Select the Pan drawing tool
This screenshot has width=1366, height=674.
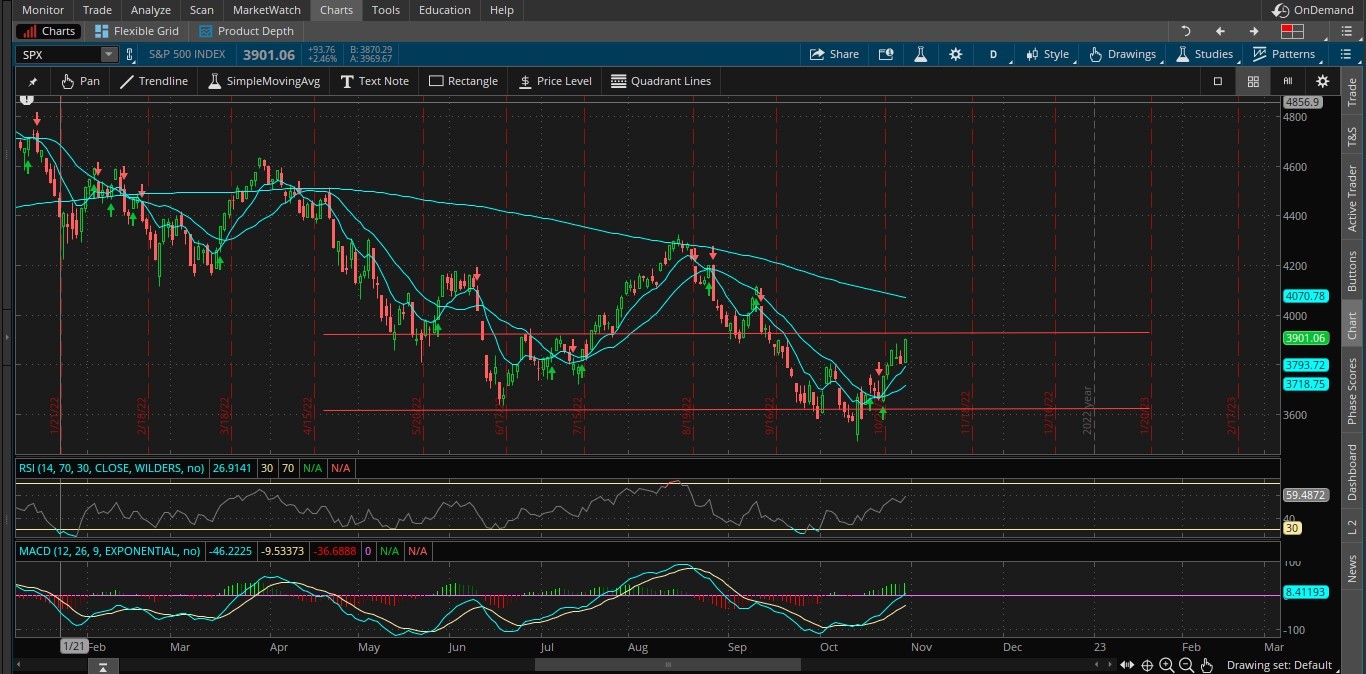click(x=80, y=81)
